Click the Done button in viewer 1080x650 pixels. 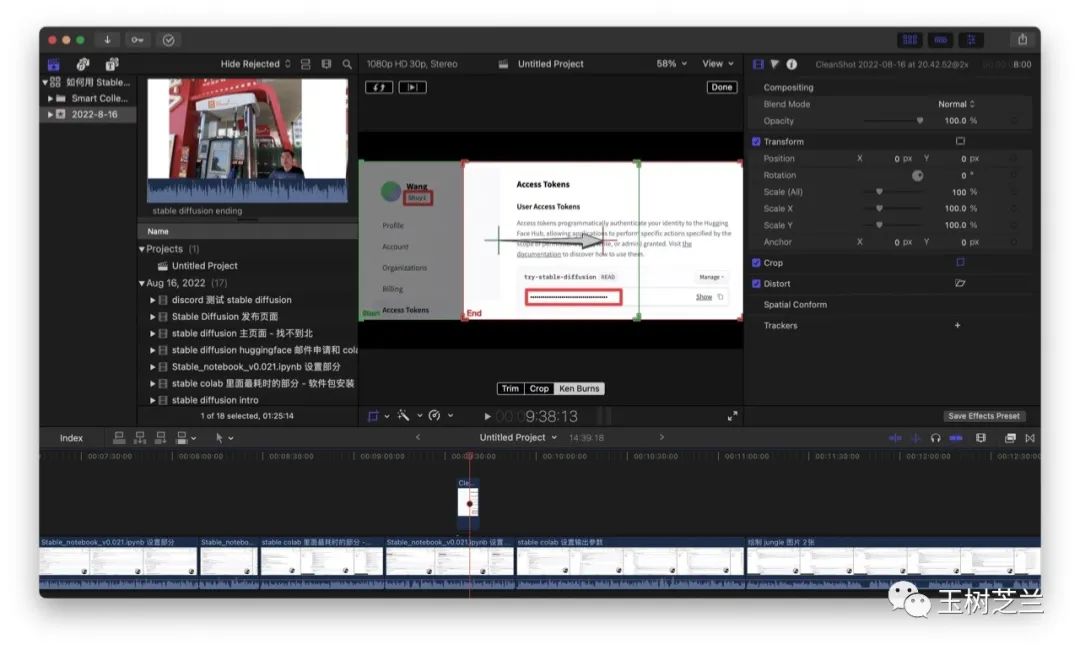[x=722, y=87]
